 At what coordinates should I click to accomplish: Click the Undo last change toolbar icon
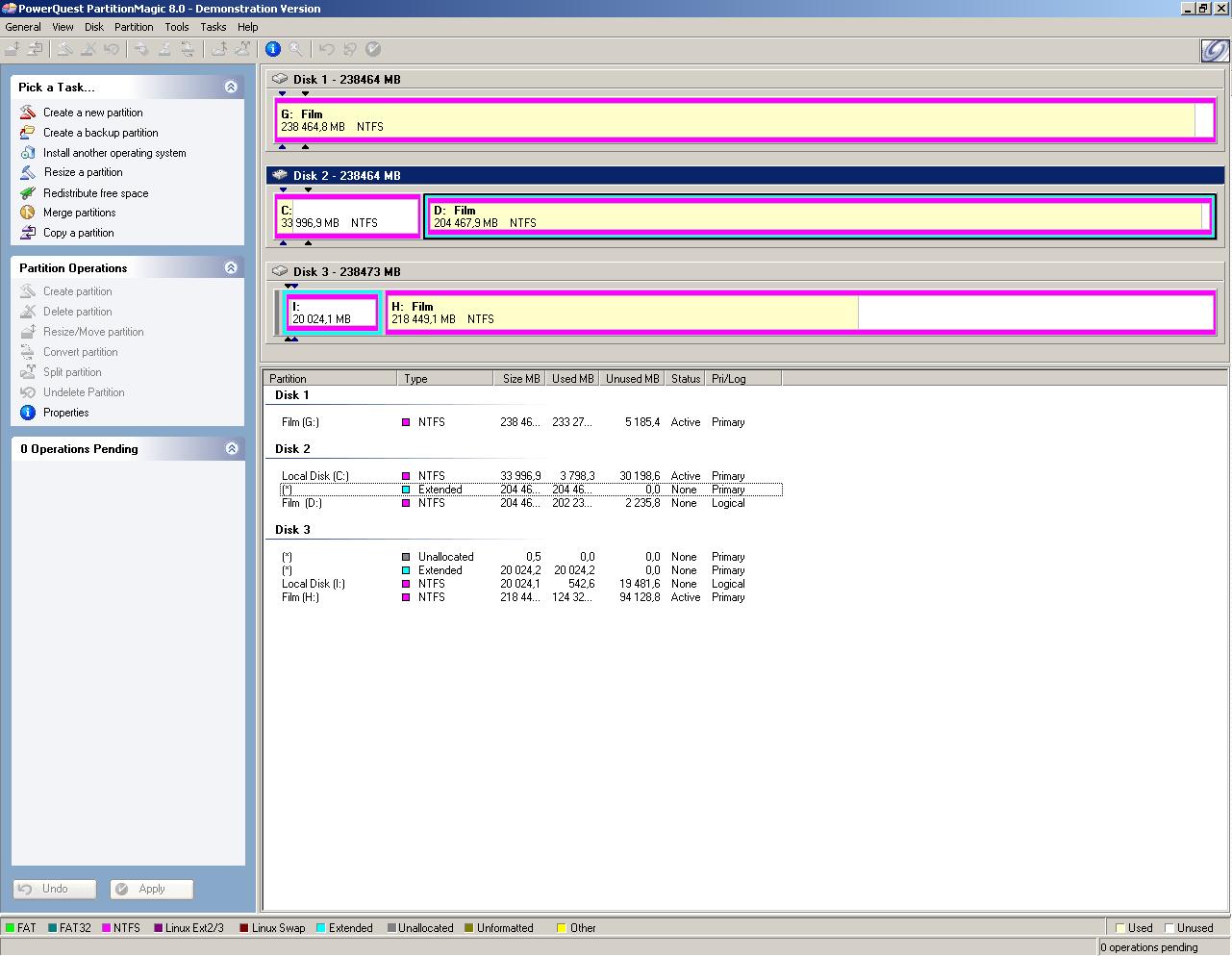click(327, 49)
